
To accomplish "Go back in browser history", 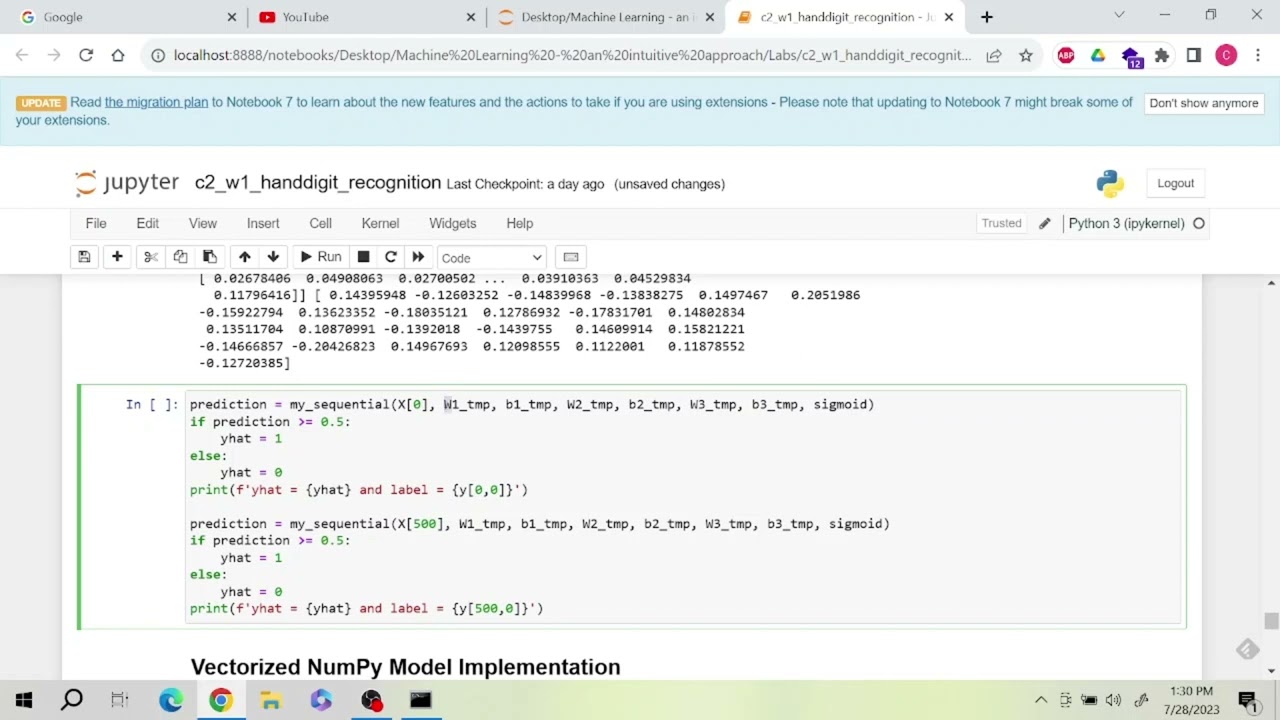I will (x=24, y=56).
